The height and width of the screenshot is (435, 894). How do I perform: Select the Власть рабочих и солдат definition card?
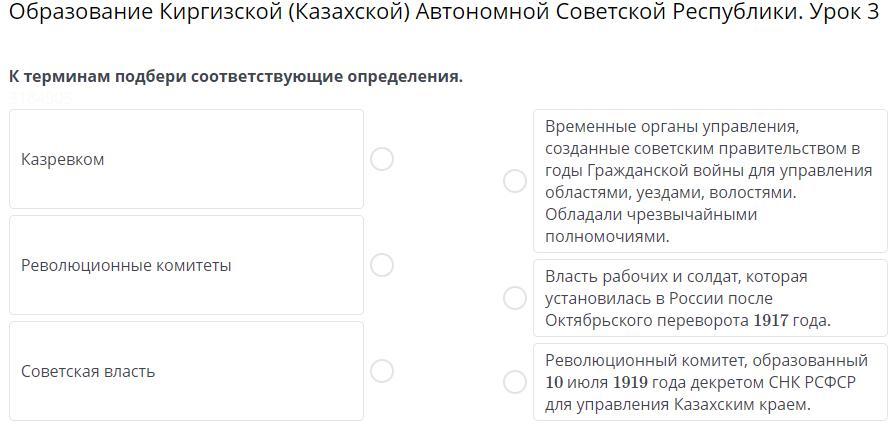pyautogui.click(x=710, y=298)
